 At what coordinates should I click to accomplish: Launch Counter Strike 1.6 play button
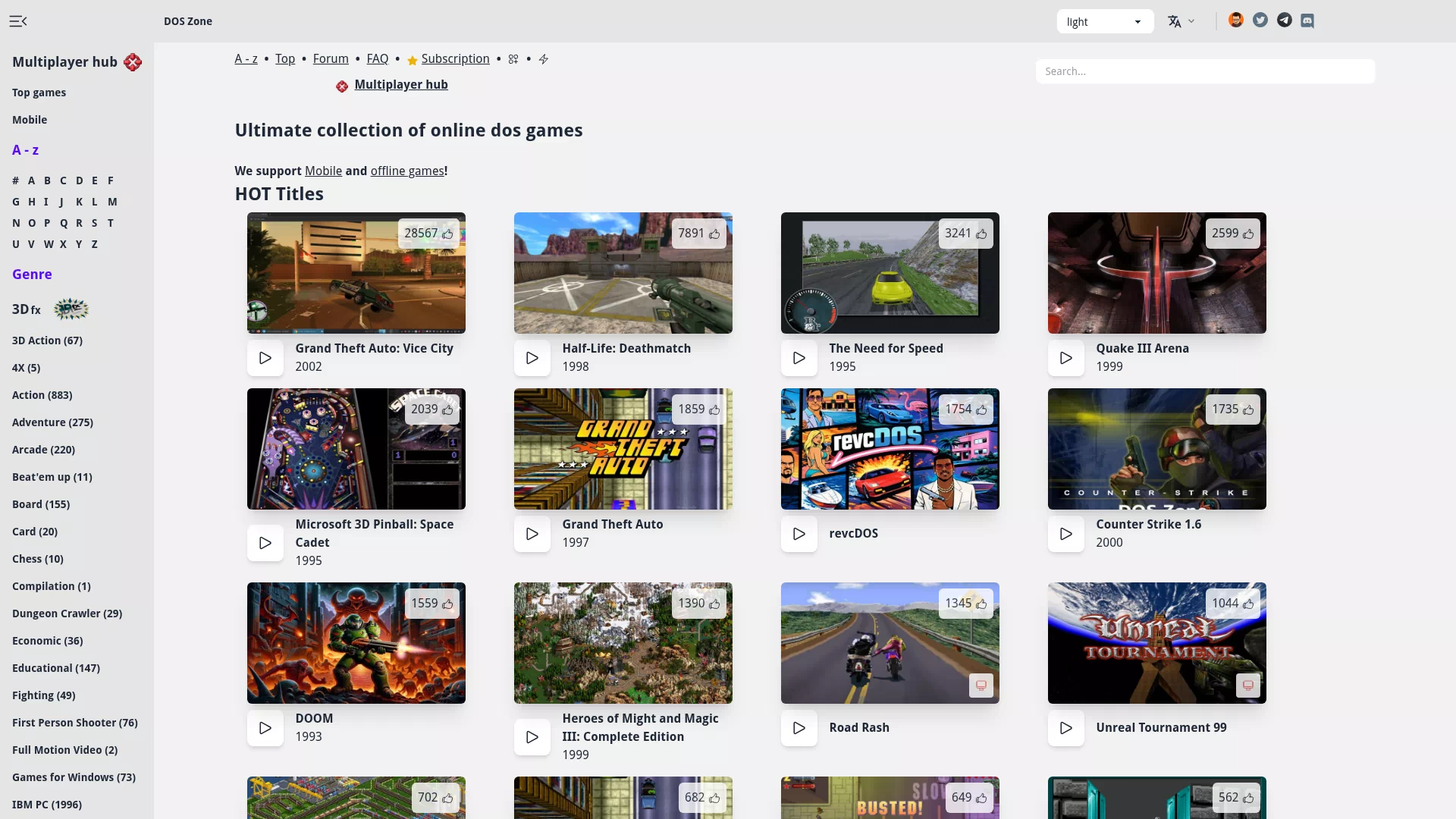(1066, 534)
